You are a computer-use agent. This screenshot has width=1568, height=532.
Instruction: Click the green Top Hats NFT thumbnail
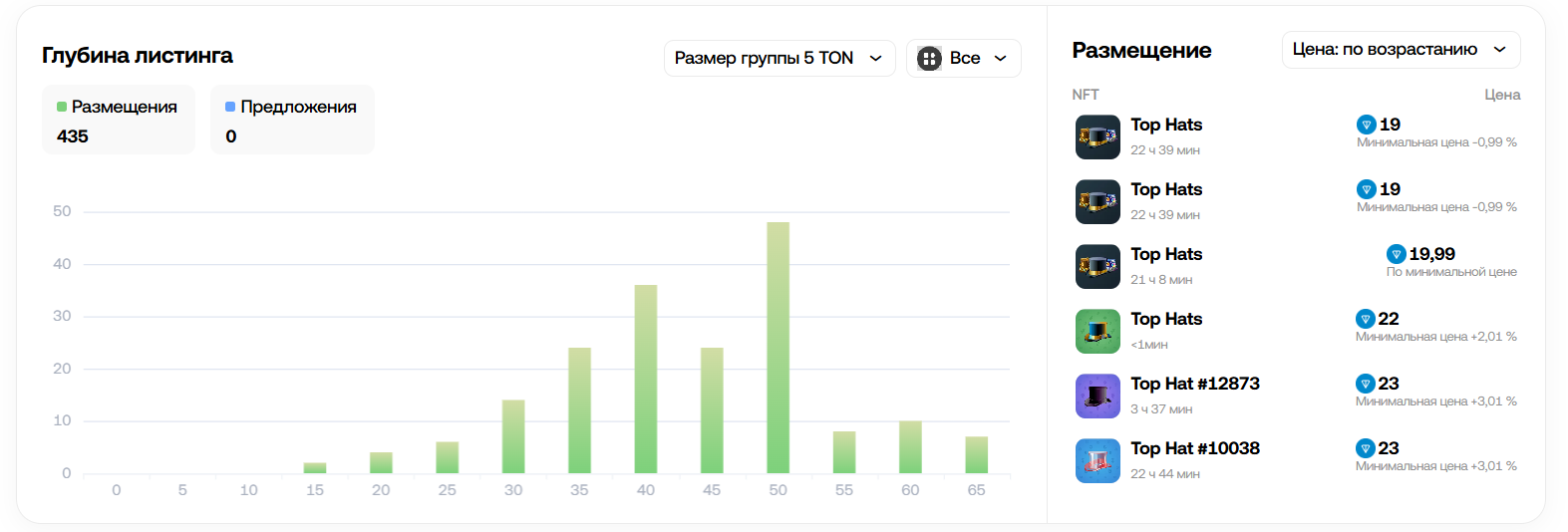[1098, 332]
